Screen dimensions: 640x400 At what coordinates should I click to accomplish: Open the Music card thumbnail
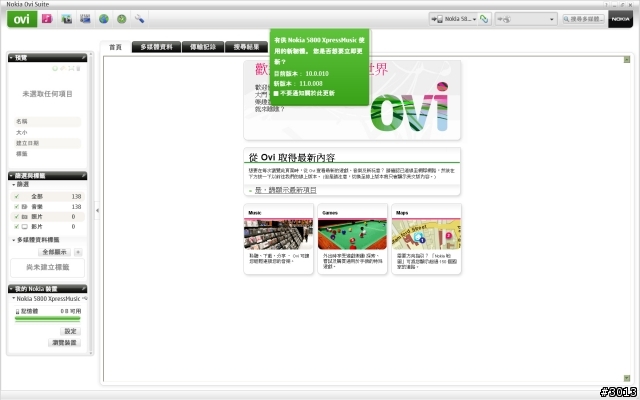279,234
